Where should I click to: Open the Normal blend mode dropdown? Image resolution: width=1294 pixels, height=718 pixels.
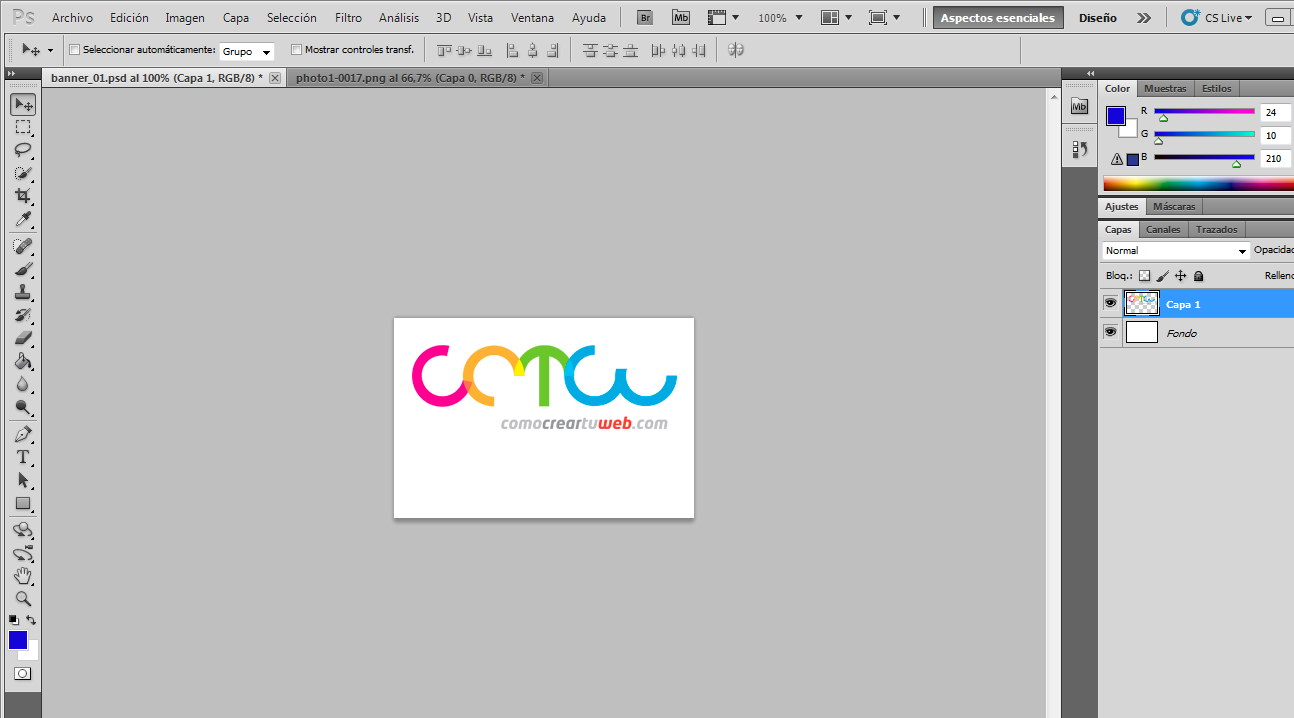point(1176,251)
